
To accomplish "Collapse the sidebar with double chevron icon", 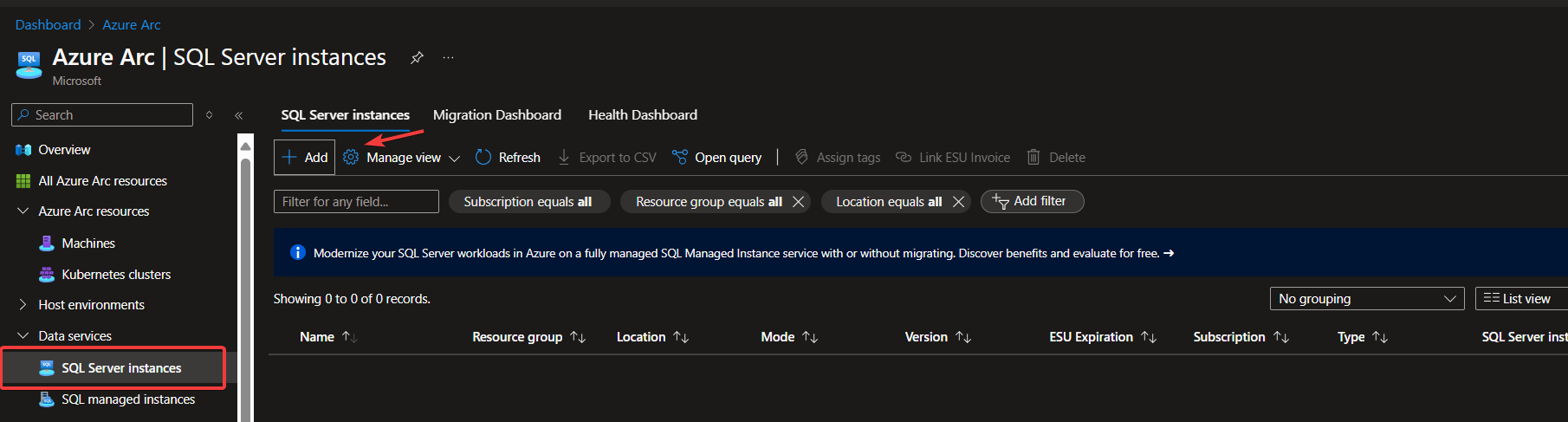I will click(x=238, y=115).
